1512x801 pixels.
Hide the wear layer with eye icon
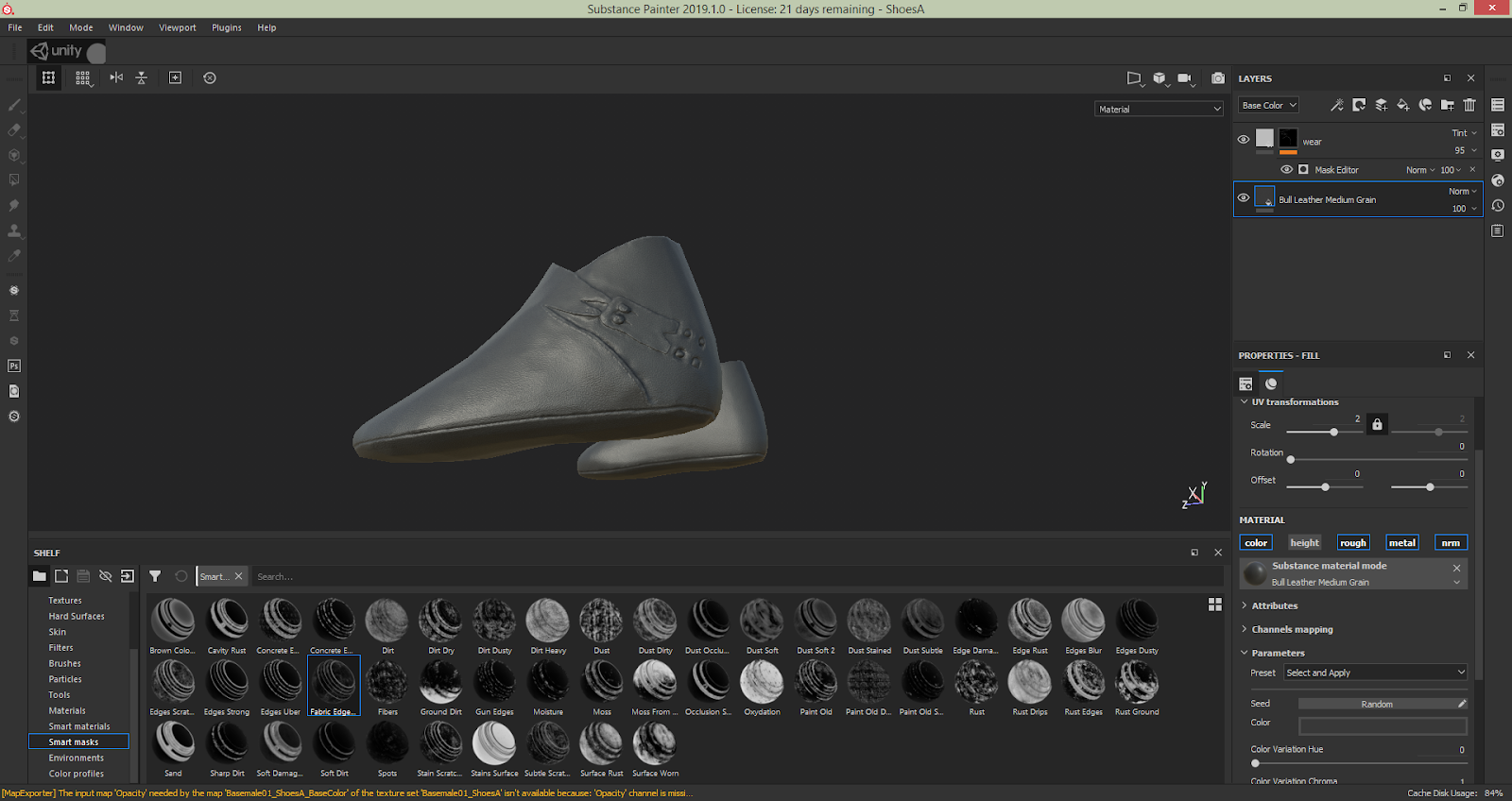1244,140
